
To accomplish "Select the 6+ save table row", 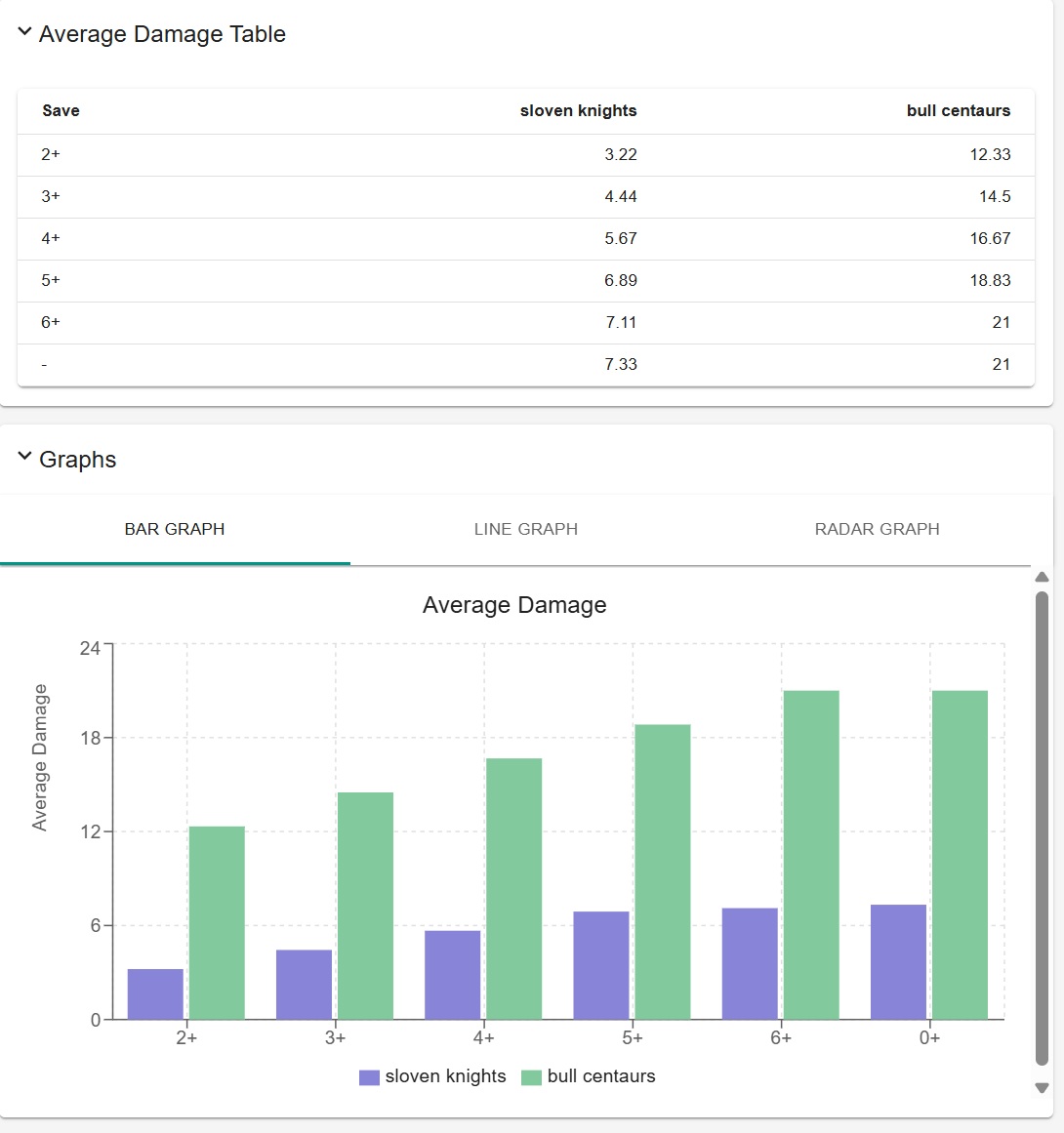I will tap(526, 322).
